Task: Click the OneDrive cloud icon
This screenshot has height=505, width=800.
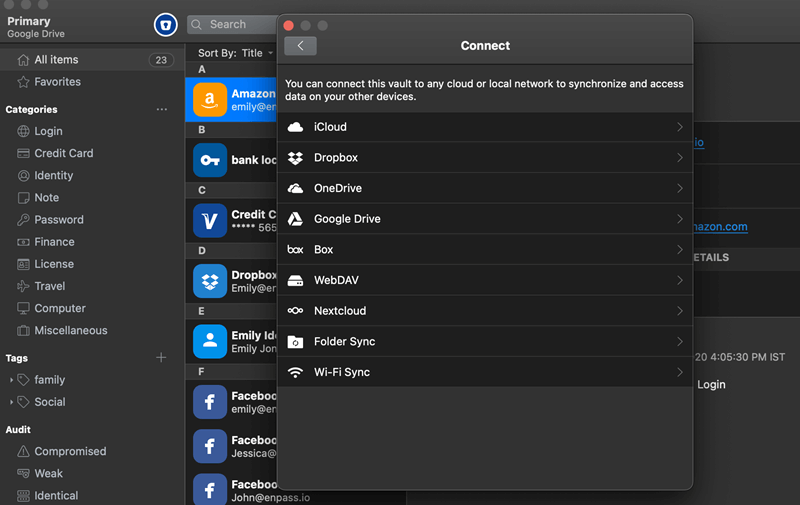Action: (295, 188)
